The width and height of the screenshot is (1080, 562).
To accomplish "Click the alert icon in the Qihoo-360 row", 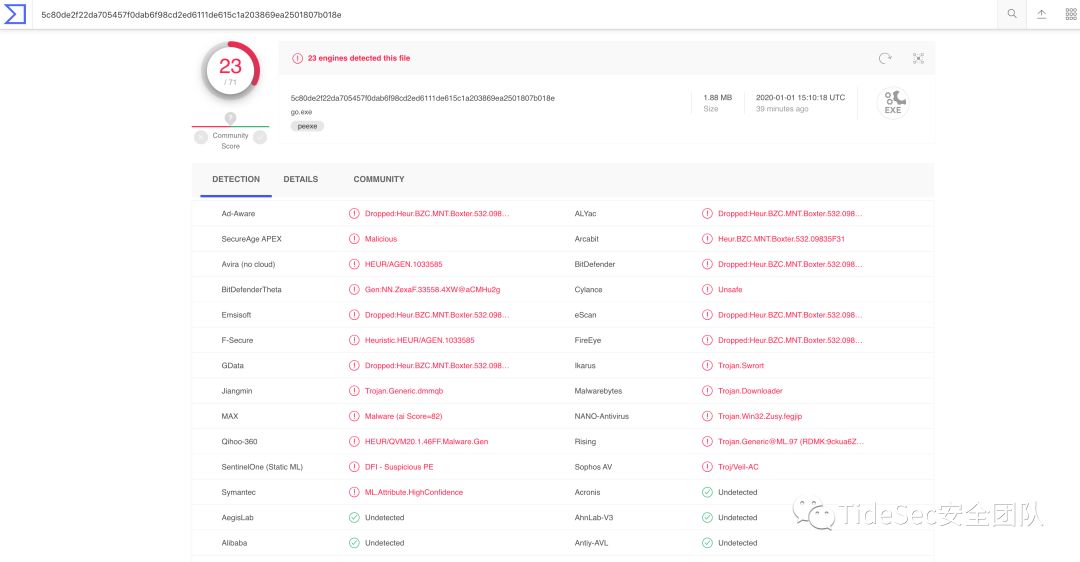I will tap(354, 441).
